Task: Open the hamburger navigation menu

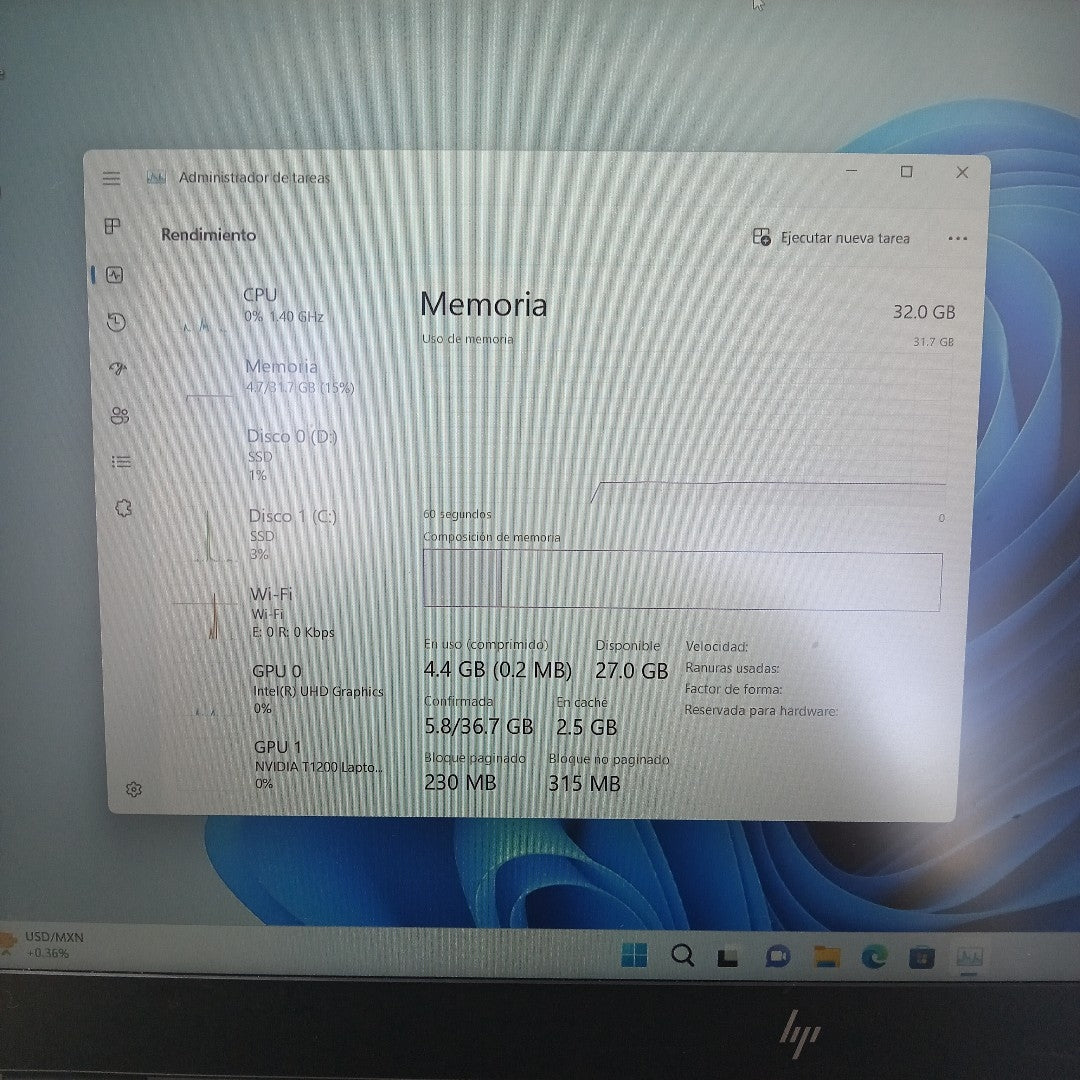Action: (111, 178)
